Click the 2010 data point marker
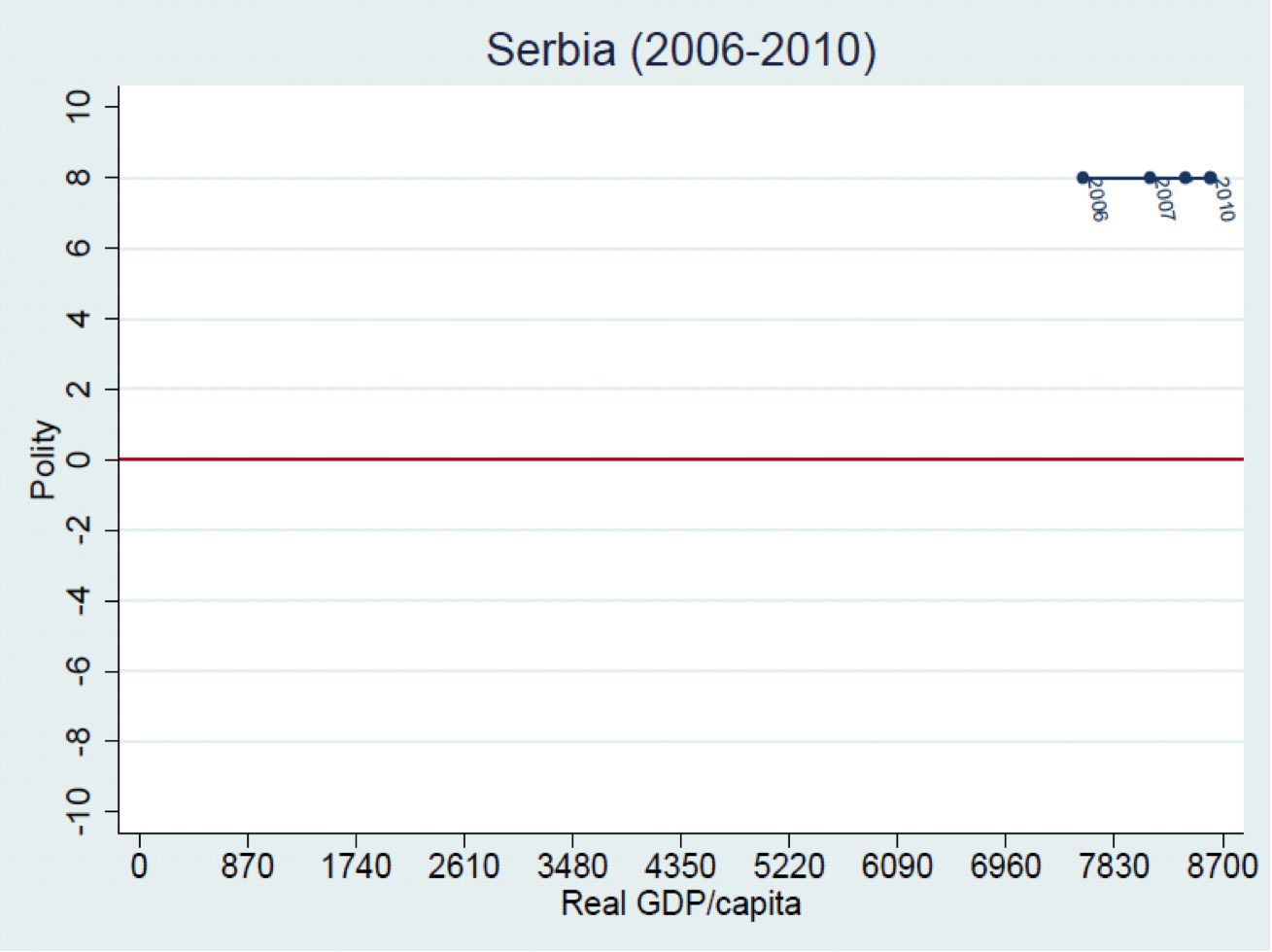The image size is (1272, 952). (1210, 178)
